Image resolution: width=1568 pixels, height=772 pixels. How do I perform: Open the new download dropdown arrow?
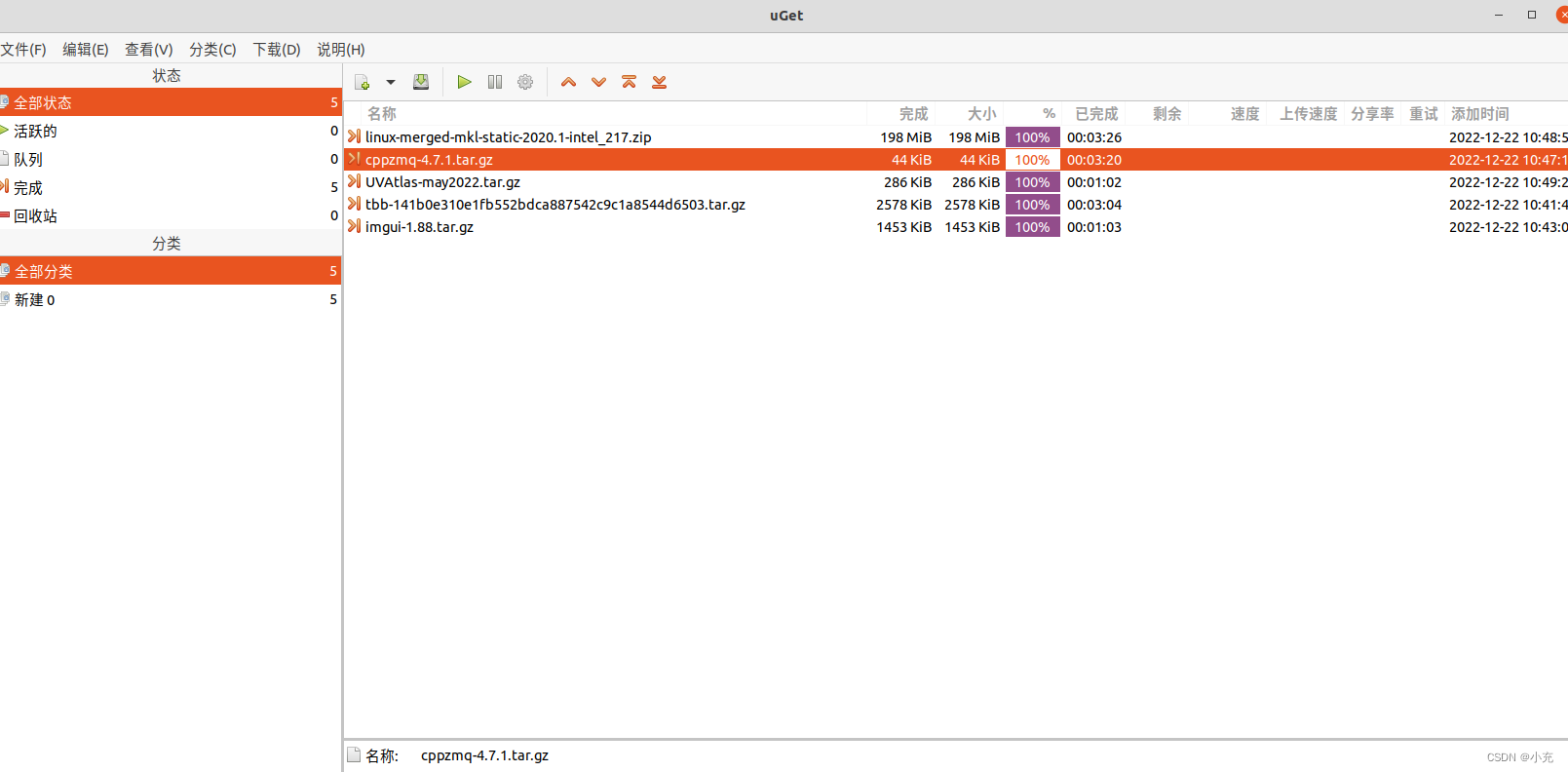point(391,83)
